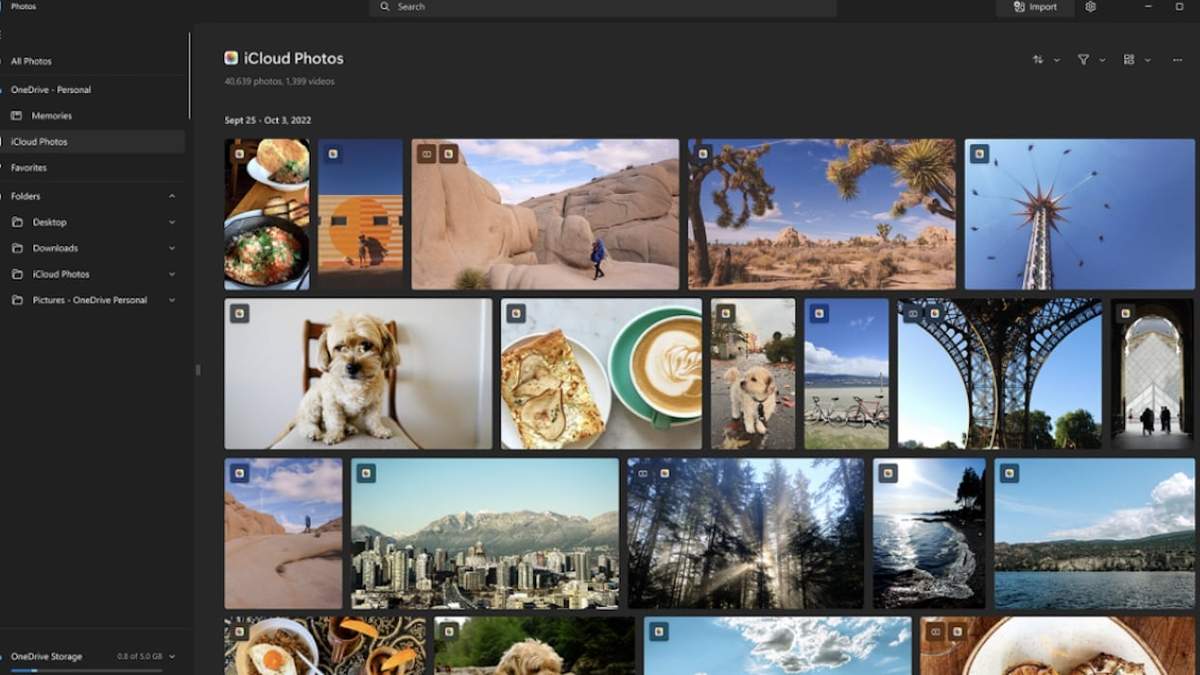Click iCloud badge on swing ride photo
Viewport: 1200px width, 675px height.
tap(979, 154)
